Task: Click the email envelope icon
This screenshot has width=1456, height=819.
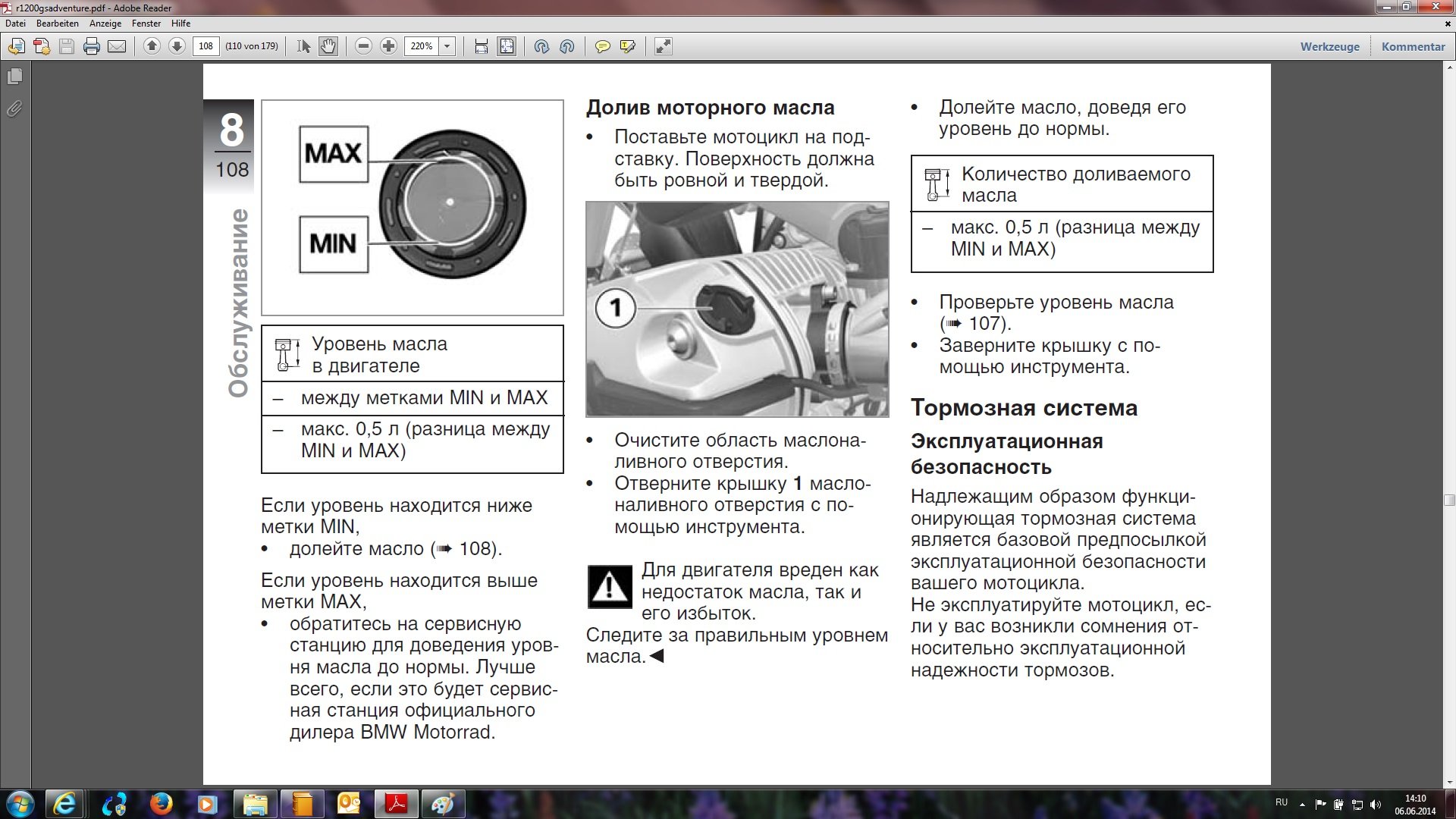Action: point(117,46)
